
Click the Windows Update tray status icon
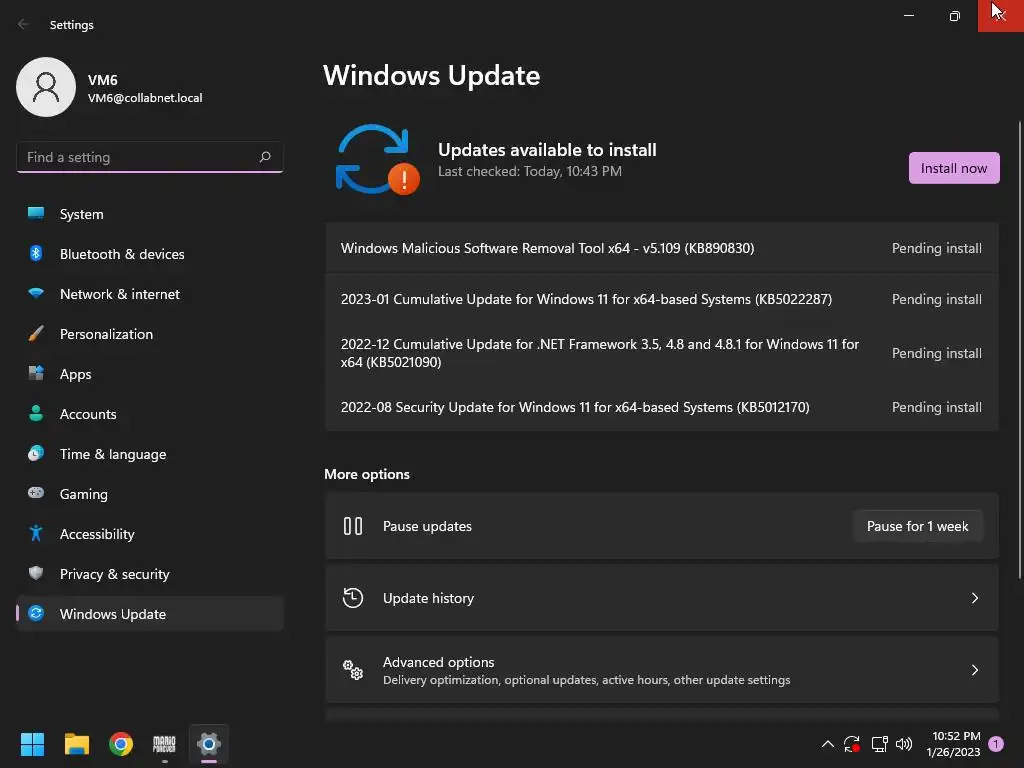[852, 743]
